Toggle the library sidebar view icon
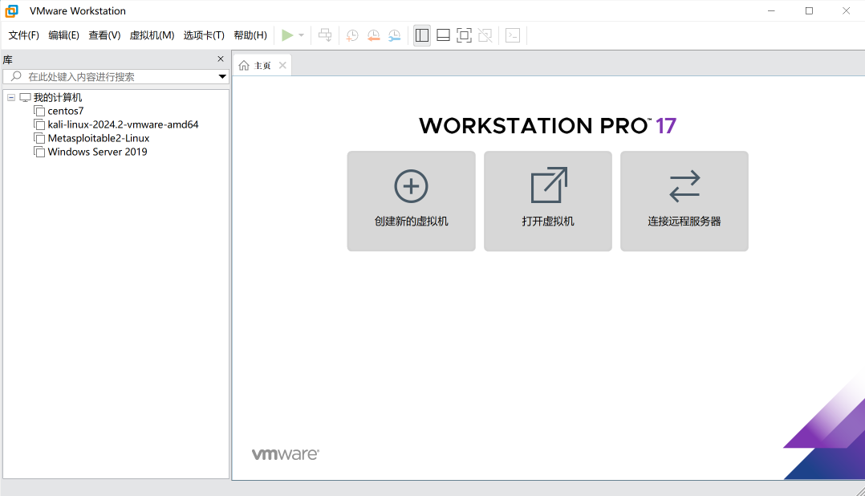The image size is (865, 496). coord(422,35)
